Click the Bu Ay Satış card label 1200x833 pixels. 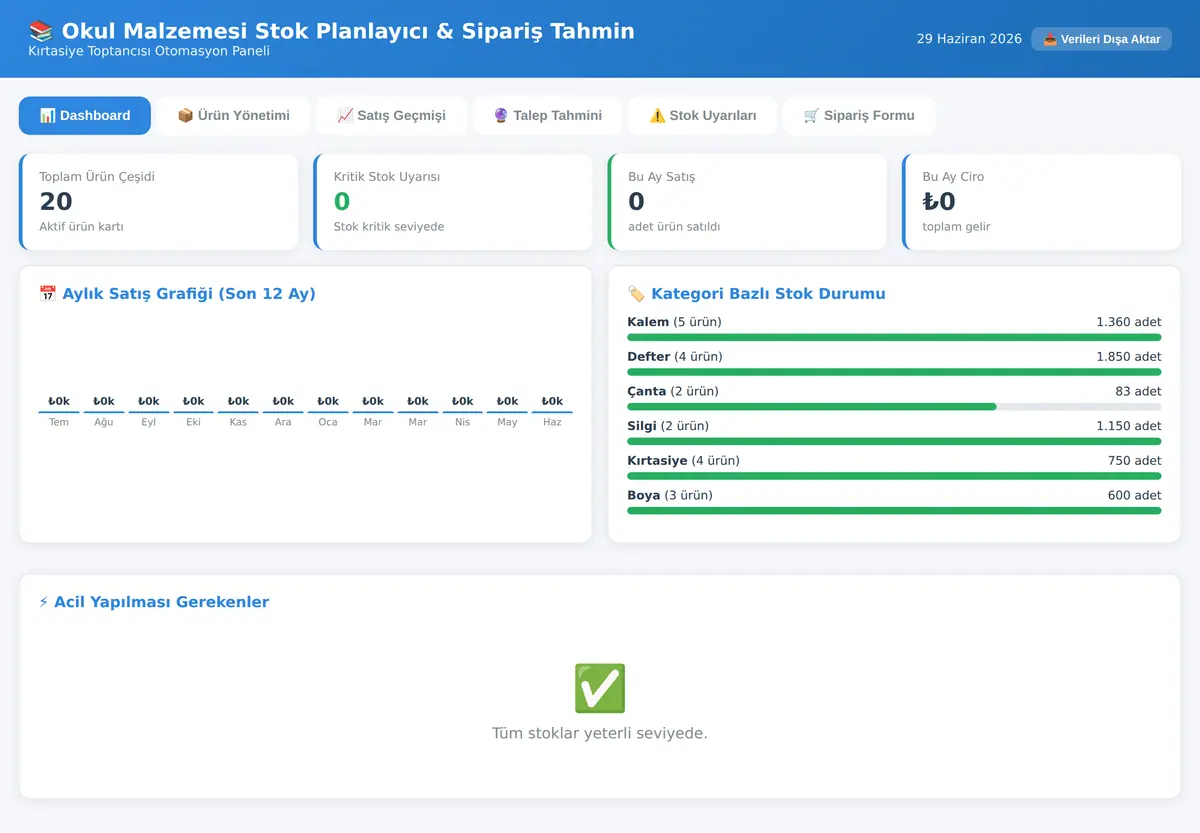coord(662,177)
